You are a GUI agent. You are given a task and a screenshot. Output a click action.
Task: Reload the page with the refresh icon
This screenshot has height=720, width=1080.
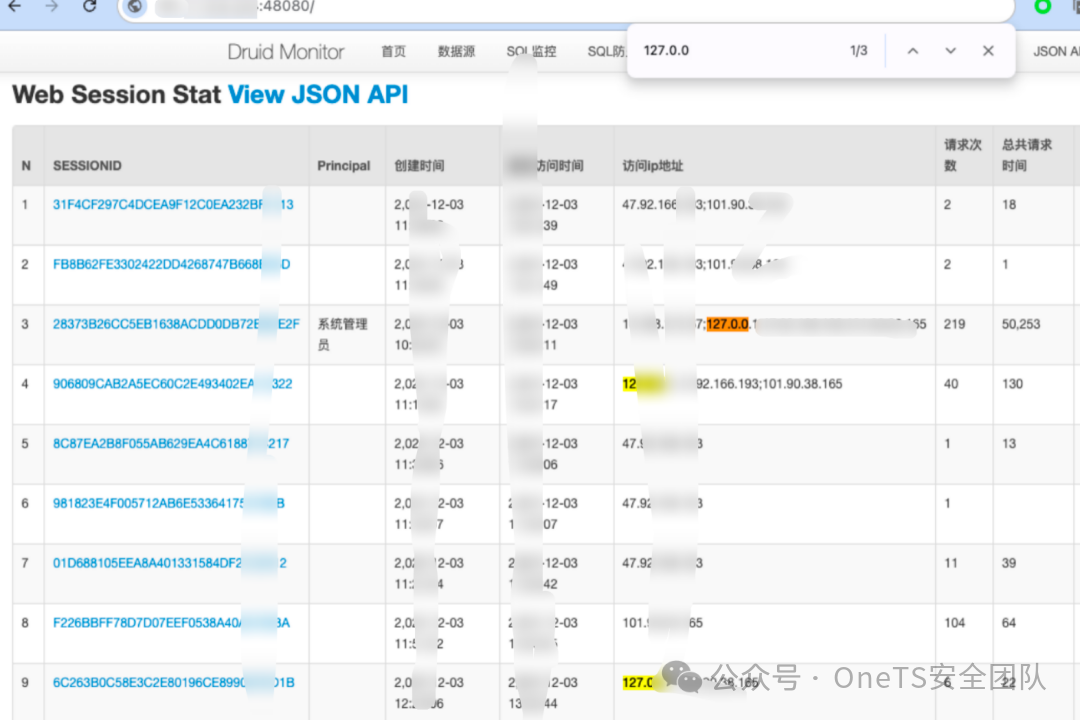pyautogui.click(x=90, y=7)
